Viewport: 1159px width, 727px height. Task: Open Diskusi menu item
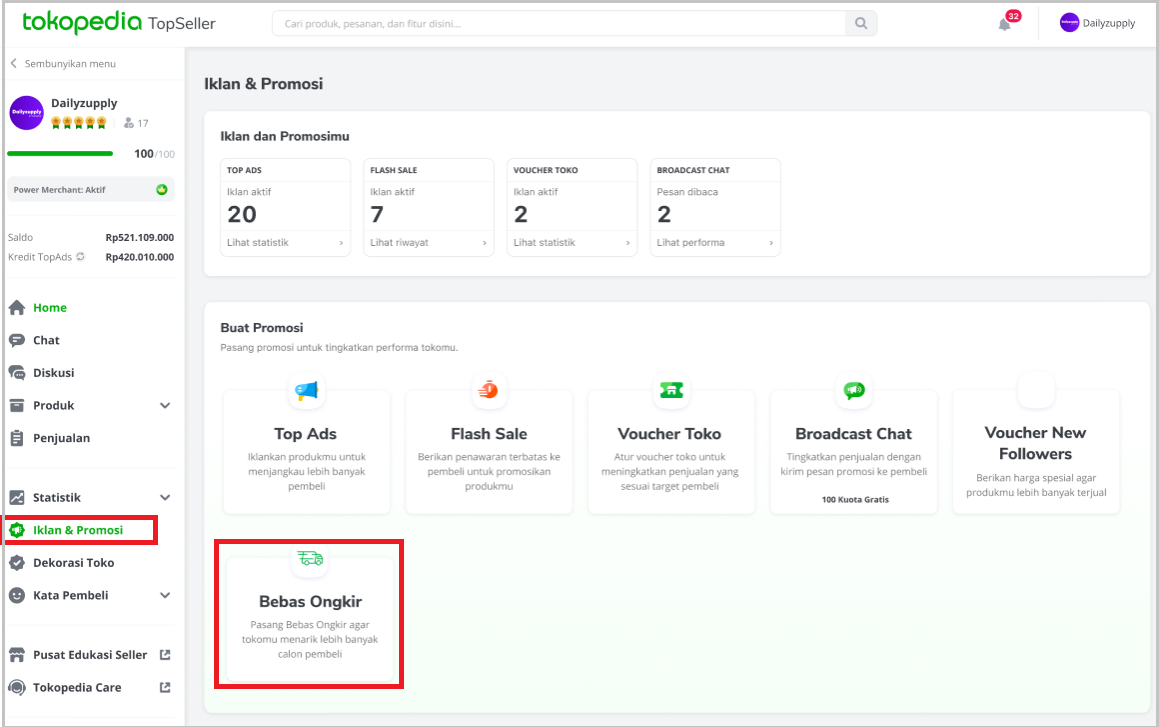coord(53,372)
